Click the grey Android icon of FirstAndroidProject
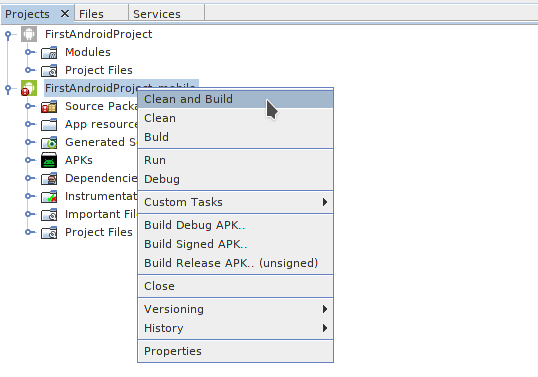This screenshot has width=538, height=377. 29,34
